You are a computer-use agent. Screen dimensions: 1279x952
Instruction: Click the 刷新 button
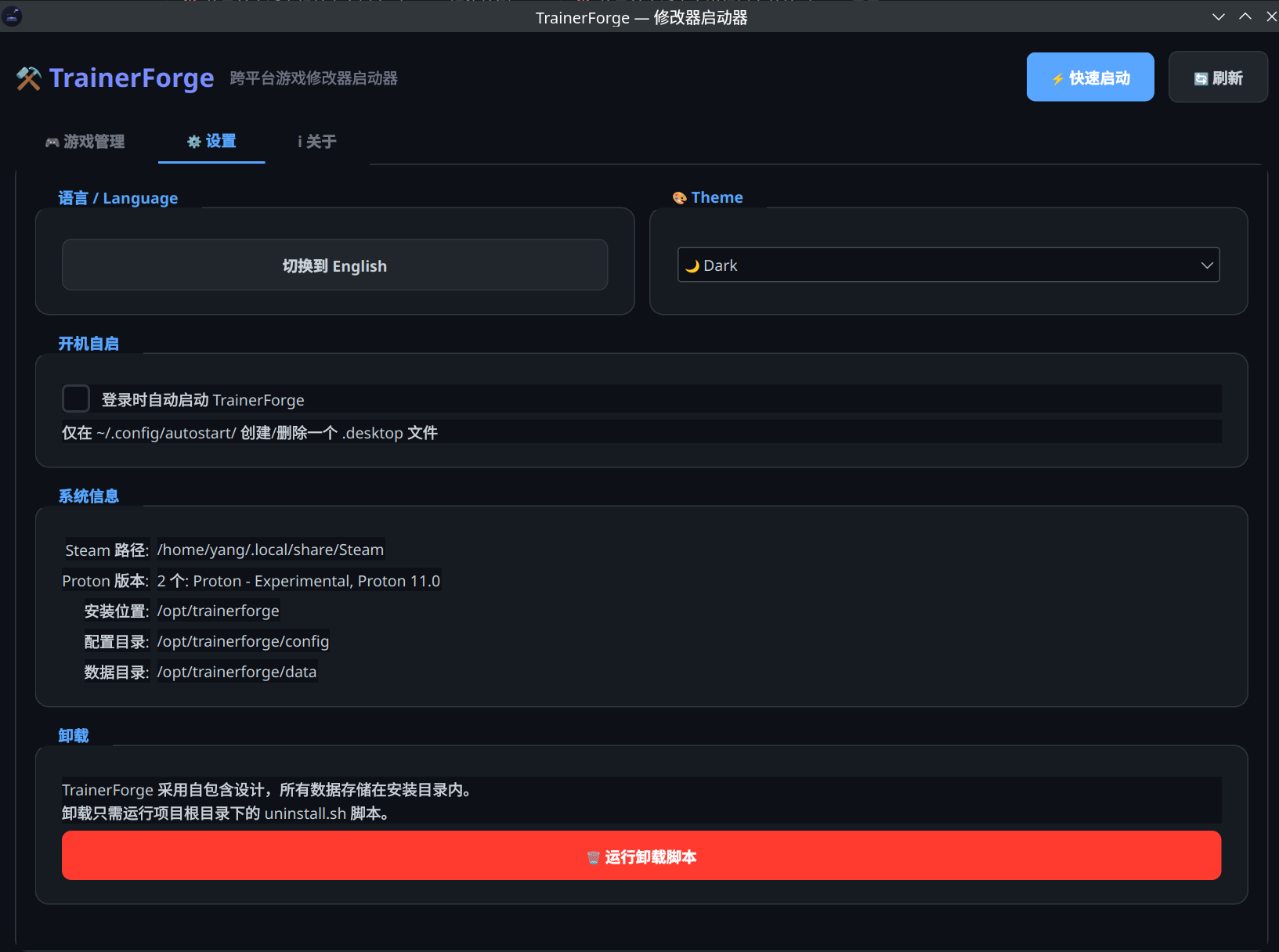coord(1218,77)
